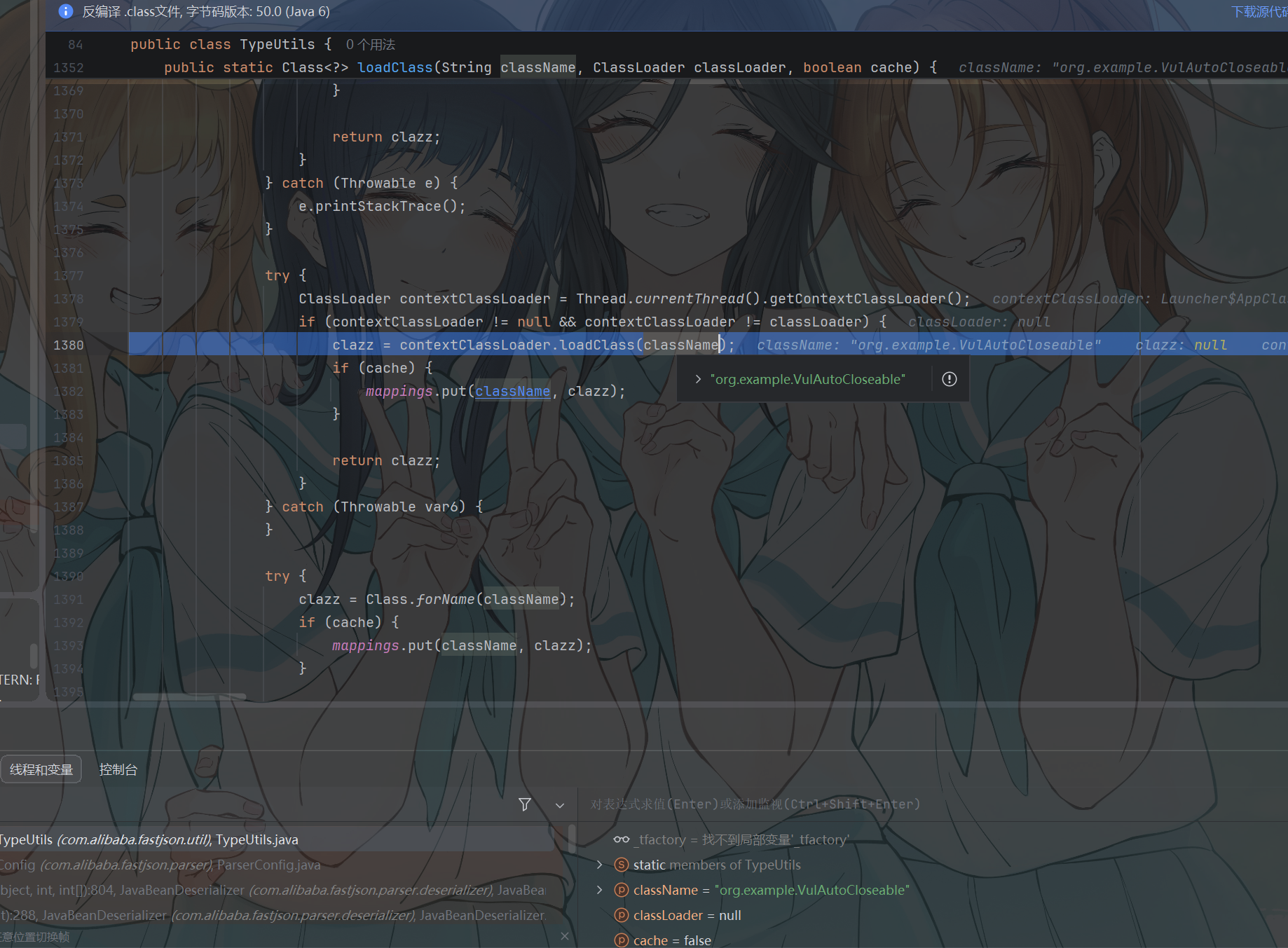Viewport: 1288px width, 948px height.
Task: Click the static members S icon
Action: coord(622,865)
